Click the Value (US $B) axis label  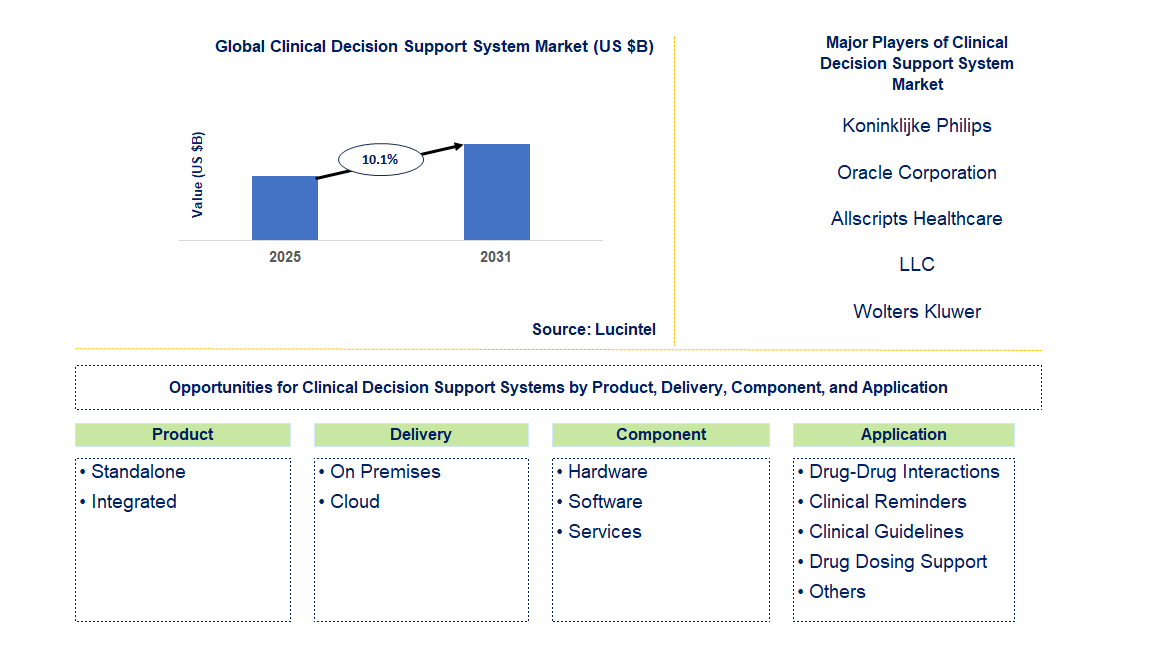coord(197,175)
